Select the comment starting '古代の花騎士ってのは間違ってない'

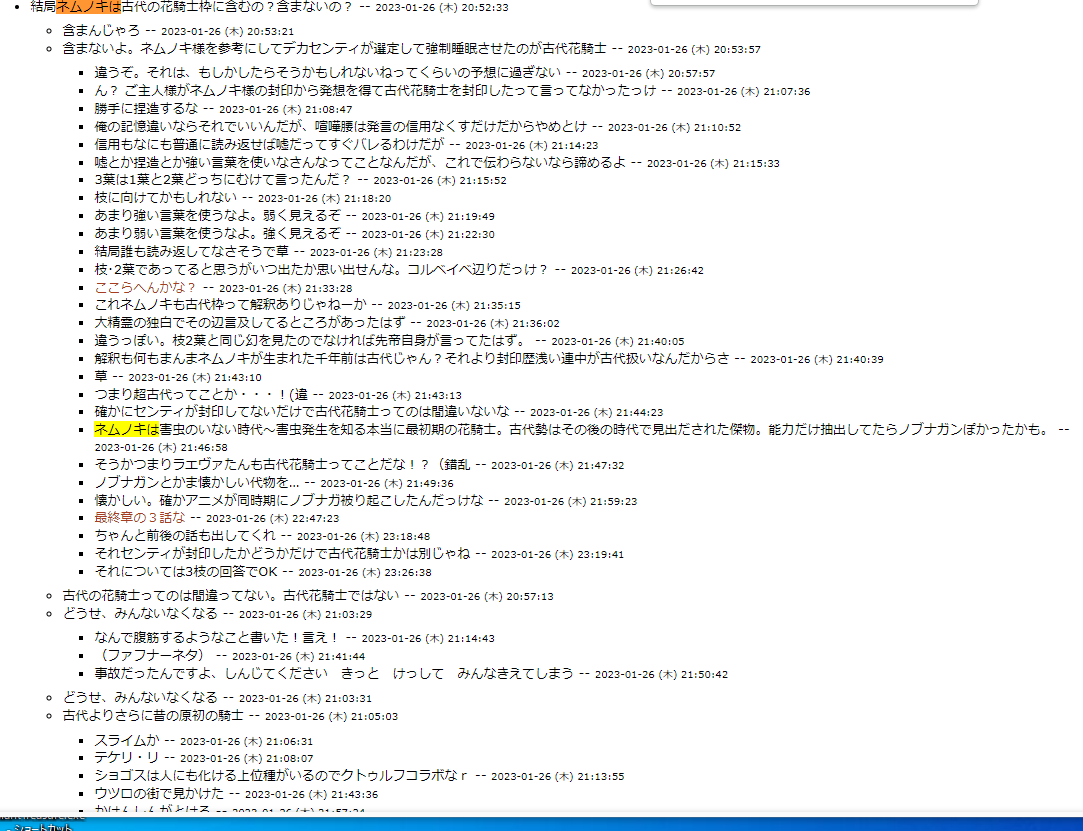click(x=231, y=595)
